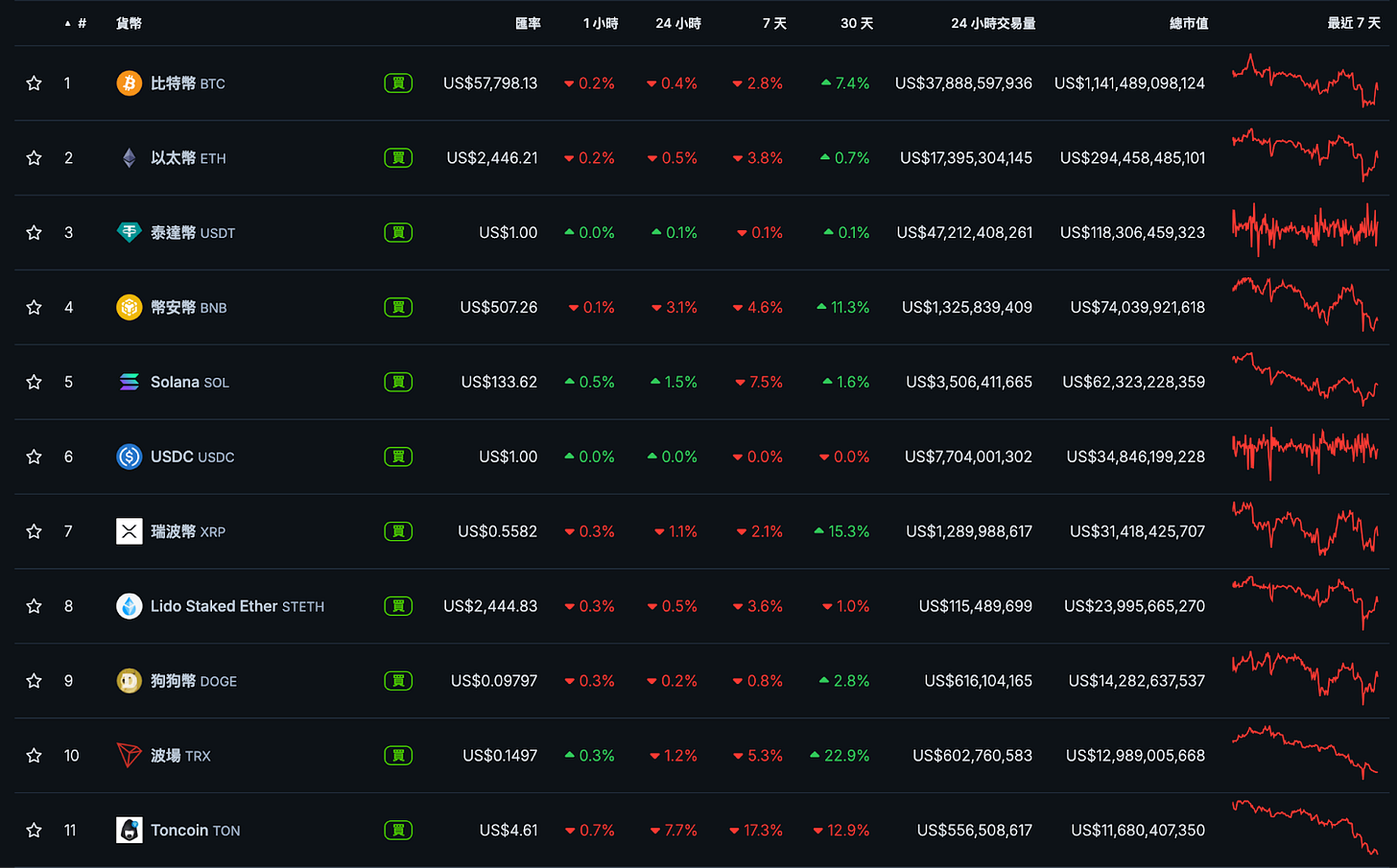Mark DOGE as favorite with star
The width and height of the screenshot is (1397, 868).
tap(34, 681)
